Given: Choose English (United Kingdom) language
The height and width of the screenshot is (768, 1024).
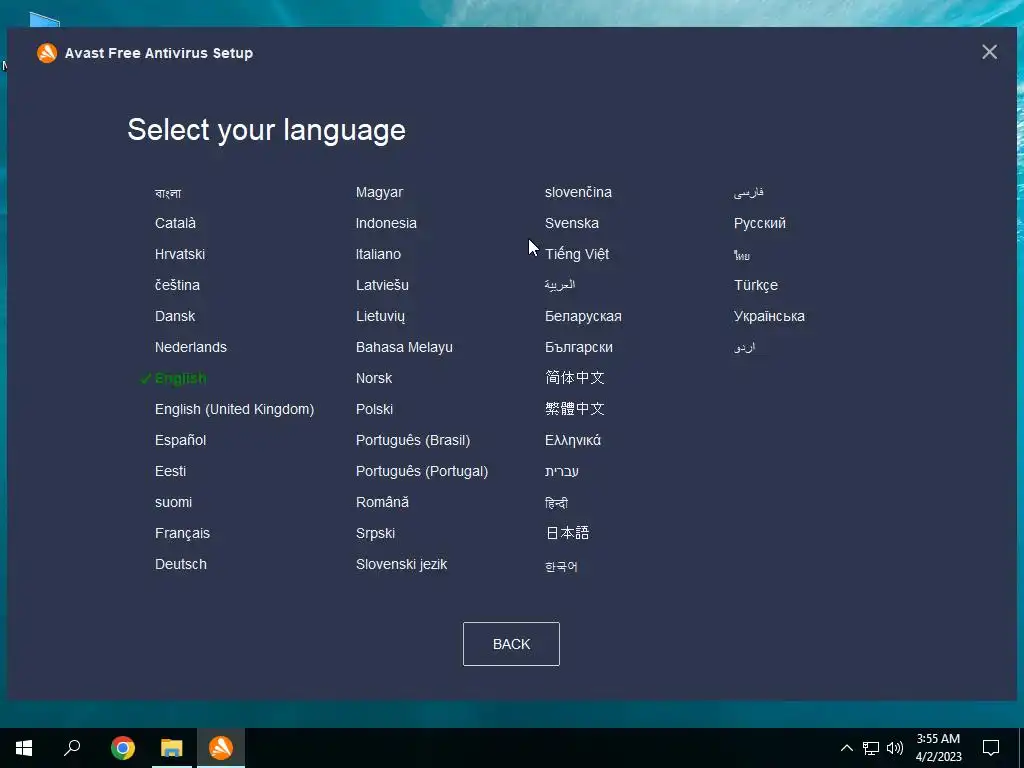Looking at the screenshot, I should click(x=234, y=409).
